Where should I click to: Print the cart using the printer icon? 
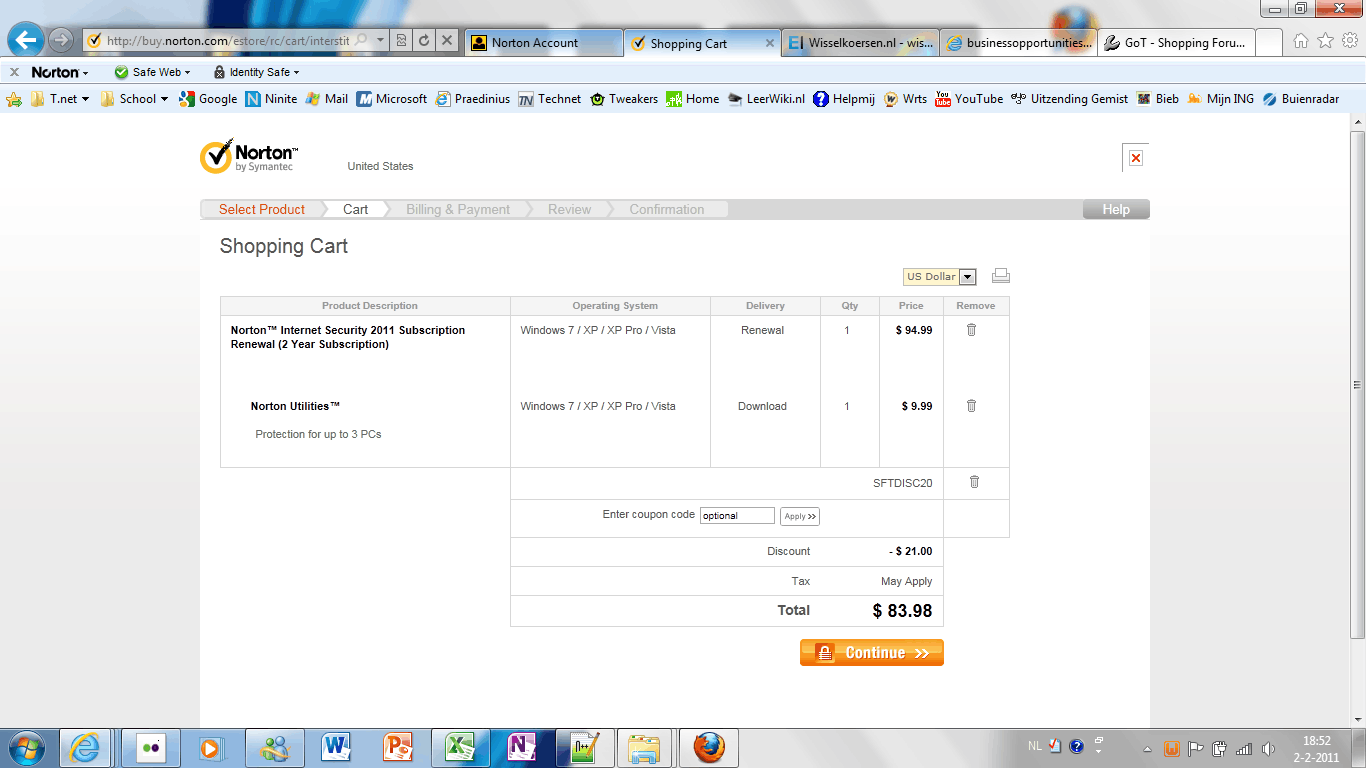pyautogui.click(x=1001, y=276)
